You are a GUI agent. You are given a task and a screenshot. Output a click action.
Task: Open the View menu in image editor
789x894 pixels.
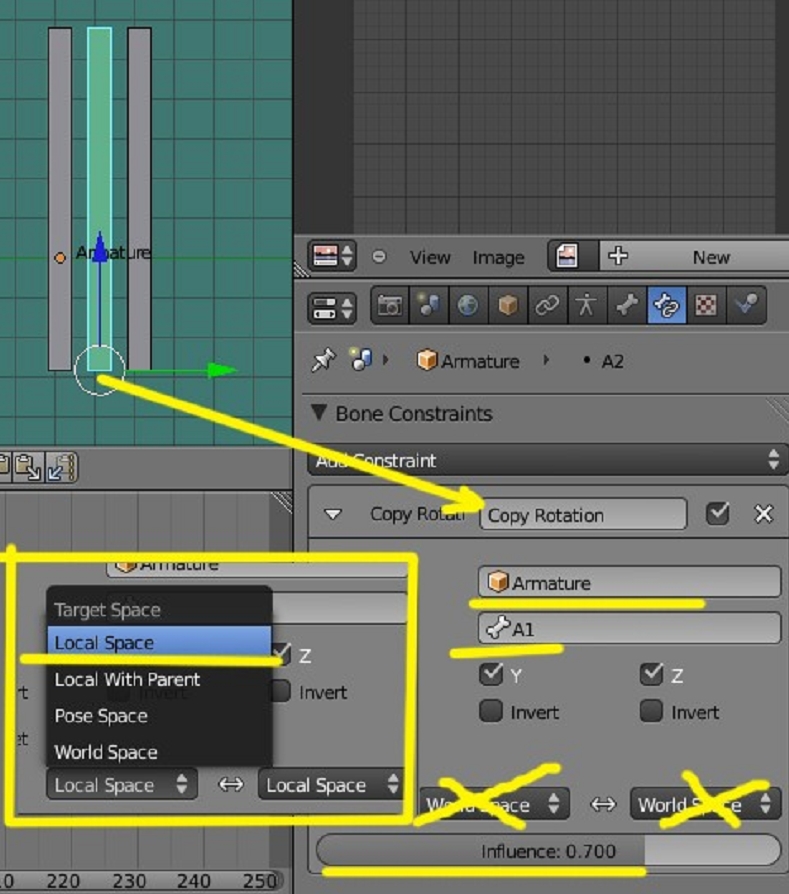tap(430, 258)
